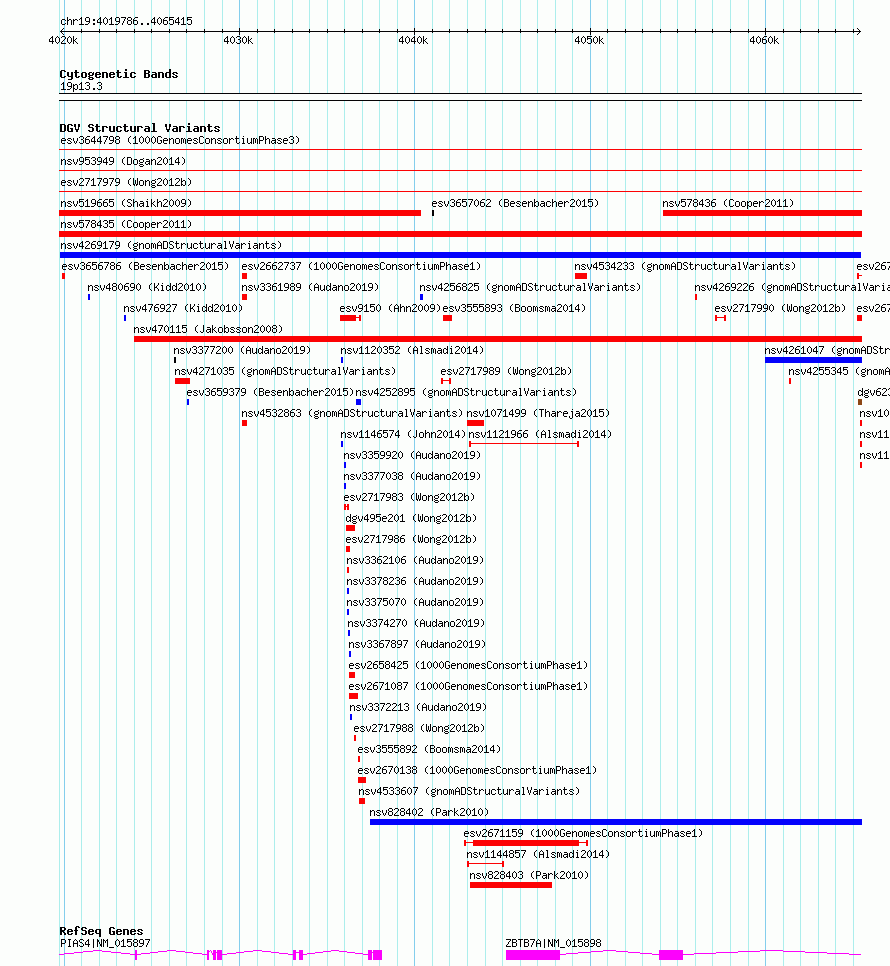This screenshot has height=966, width=890.
Task: Select the 4060k ruler tick label
Action: tap(764, 40)
